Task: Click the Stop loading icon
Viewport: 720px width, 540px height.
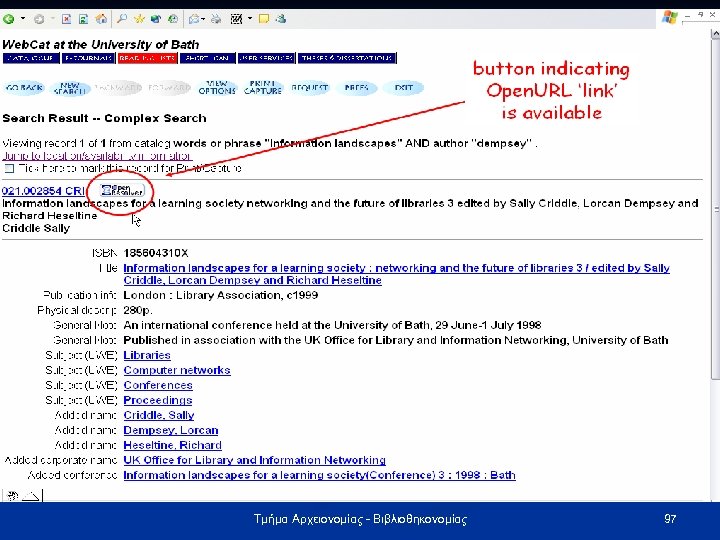Action: (x=66, y=19)
